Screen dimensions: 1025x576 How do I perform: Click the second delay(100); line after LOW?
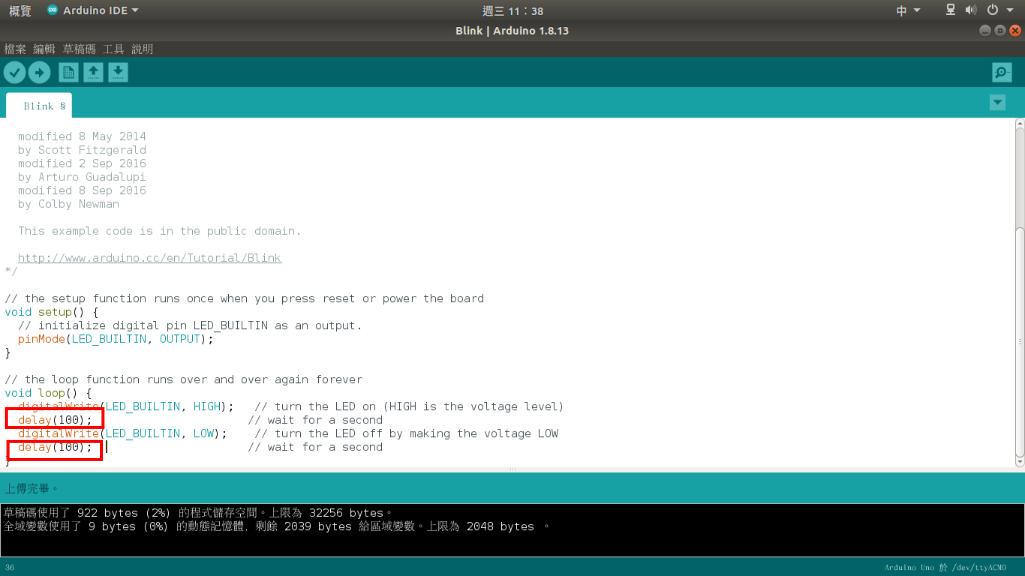pyautogui.click(x=55, y=447)
